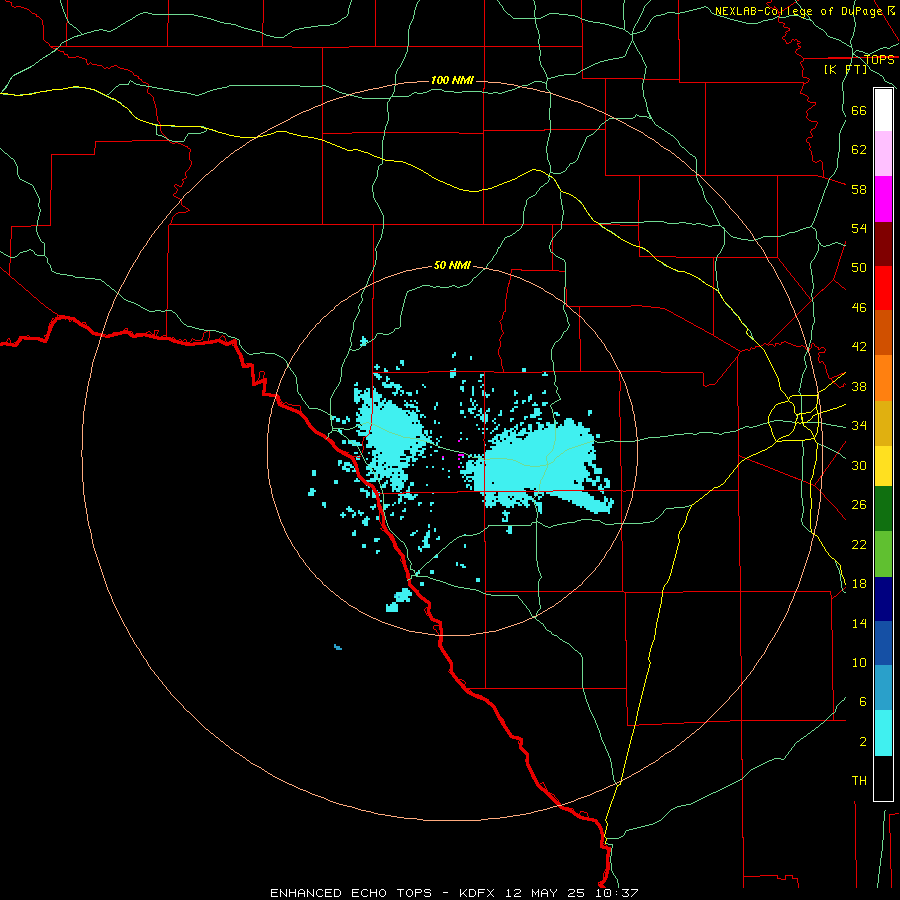Click the light blue 6 kft swatch
Image resolution: width=900 pixels, height=900 pixels.
click(883, 688)
